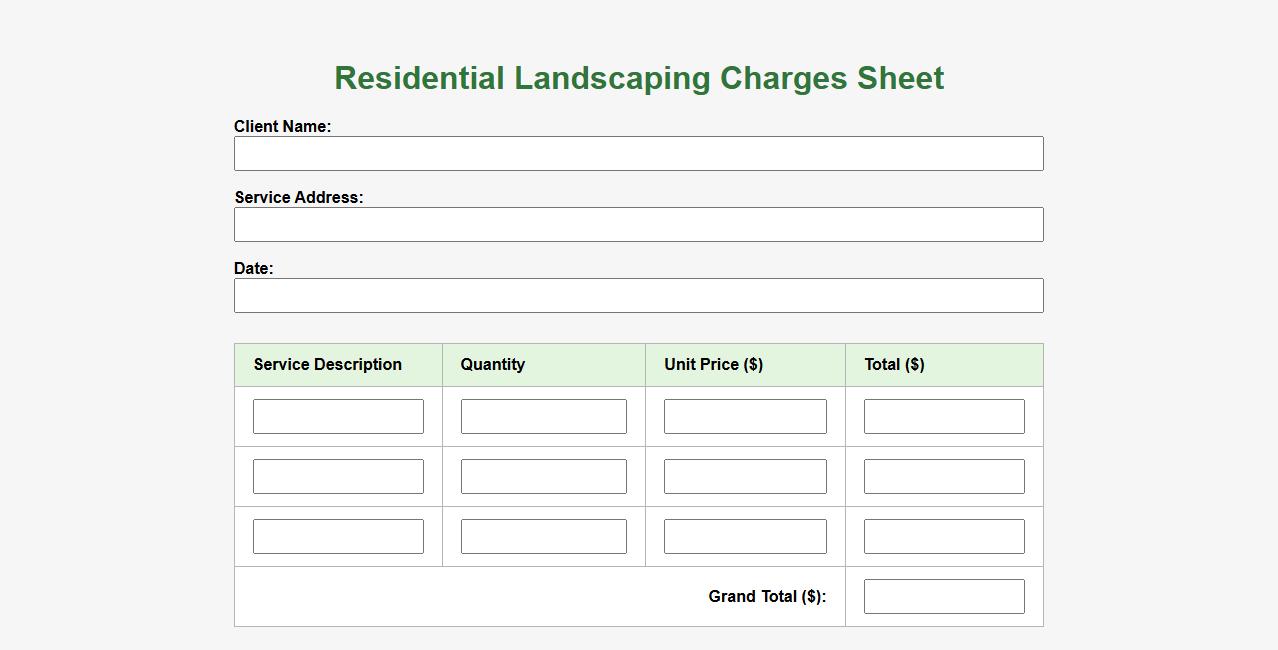Select the Date input field
Image resolution: width=1278 pixels, height=650 pixels.
click(638, 296)
